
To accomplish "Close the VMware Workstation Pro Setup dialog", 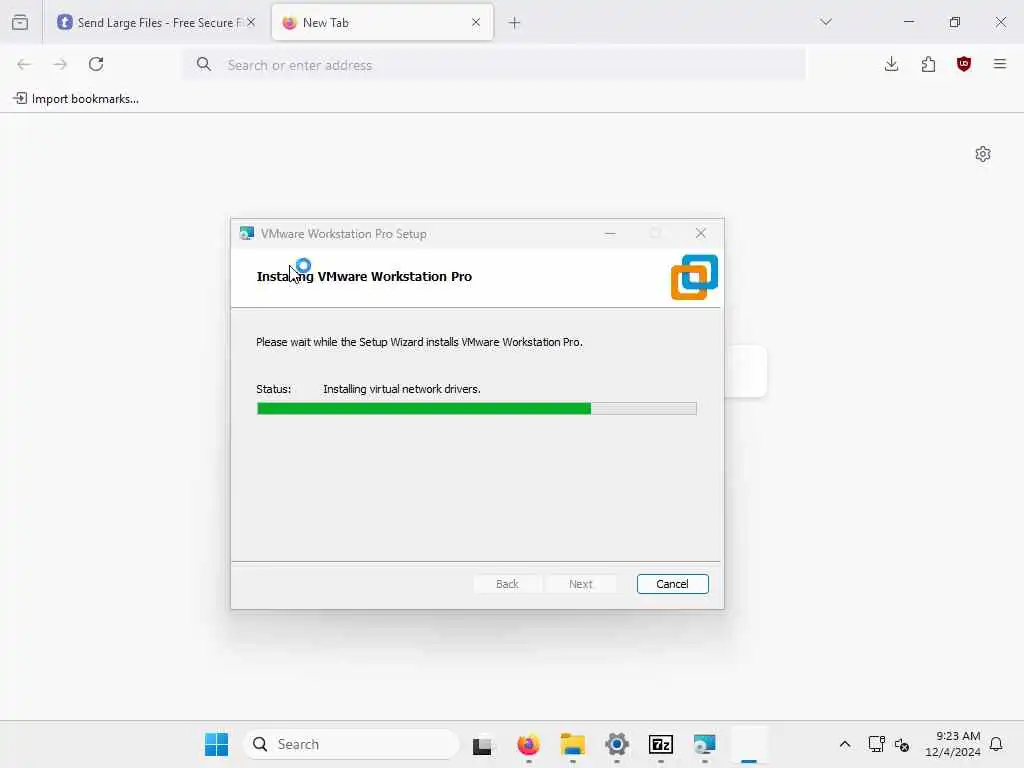I will click(701, 233).
